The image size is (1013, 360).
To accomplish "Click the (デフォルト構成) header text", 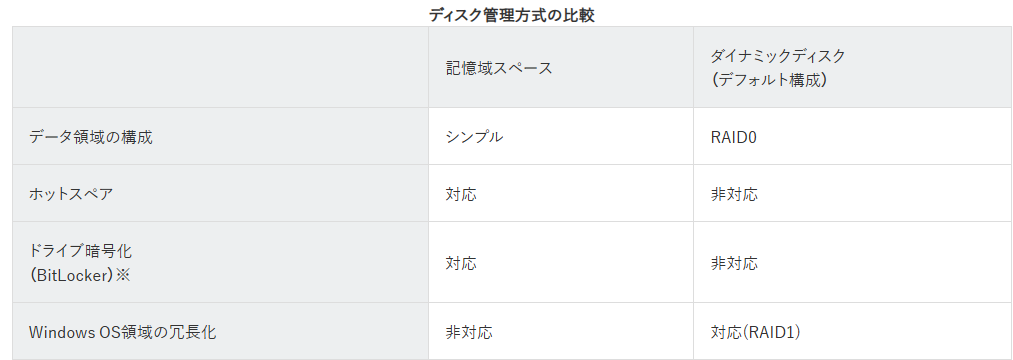I will (x=769, y=81).
